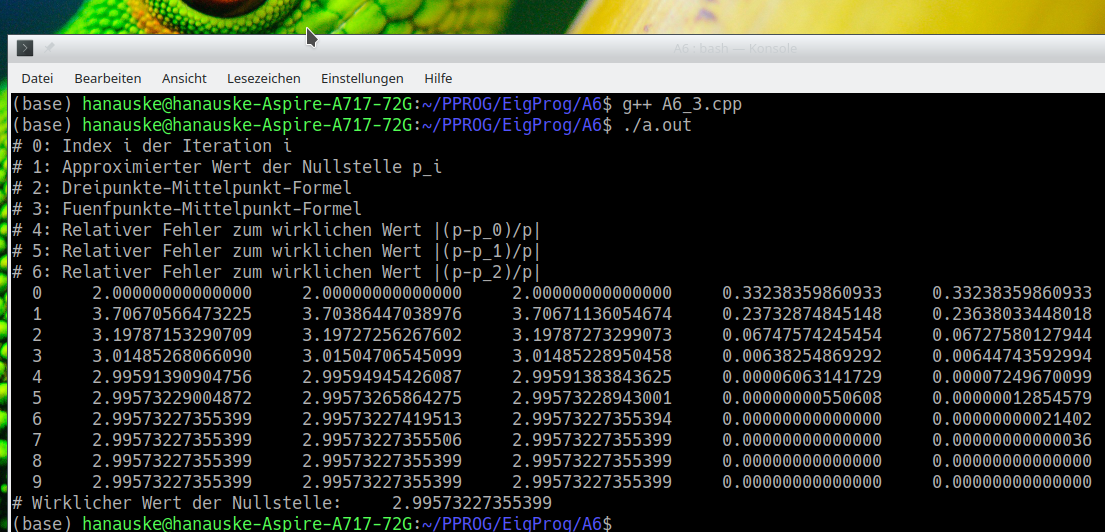Click the value 2.99573228943001
Screen dimensions: 1105x532
click(592, 398)
